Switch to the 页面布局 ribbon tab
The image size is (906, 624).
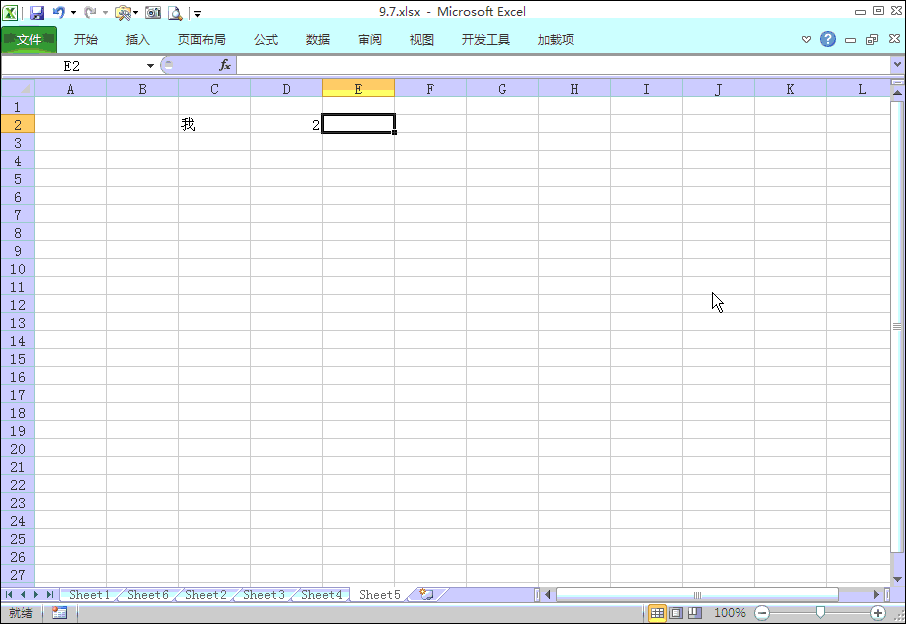202,39
